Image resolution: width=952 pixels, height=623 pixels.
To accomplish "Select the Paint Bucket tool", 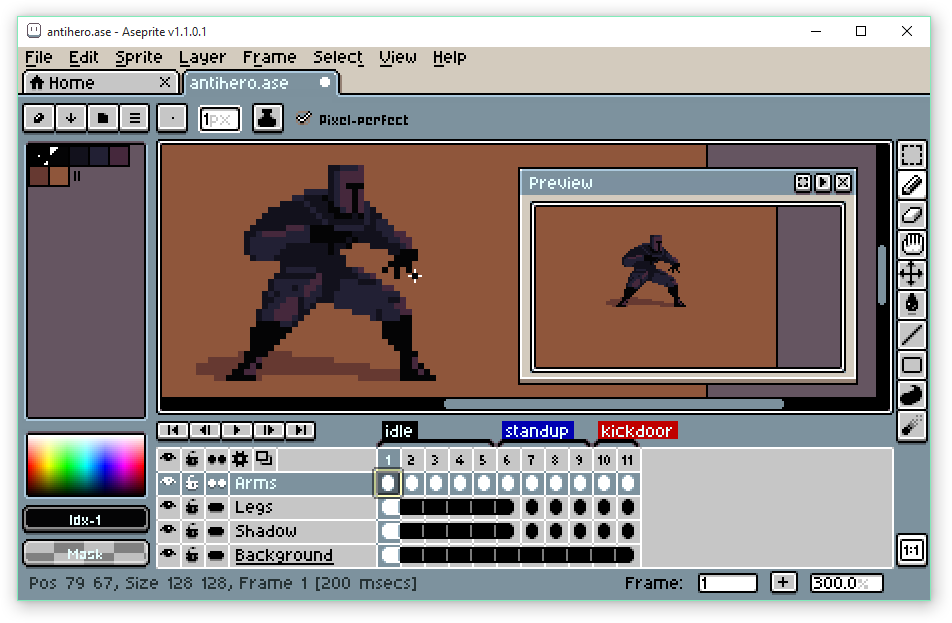I will tap(911, 304).
